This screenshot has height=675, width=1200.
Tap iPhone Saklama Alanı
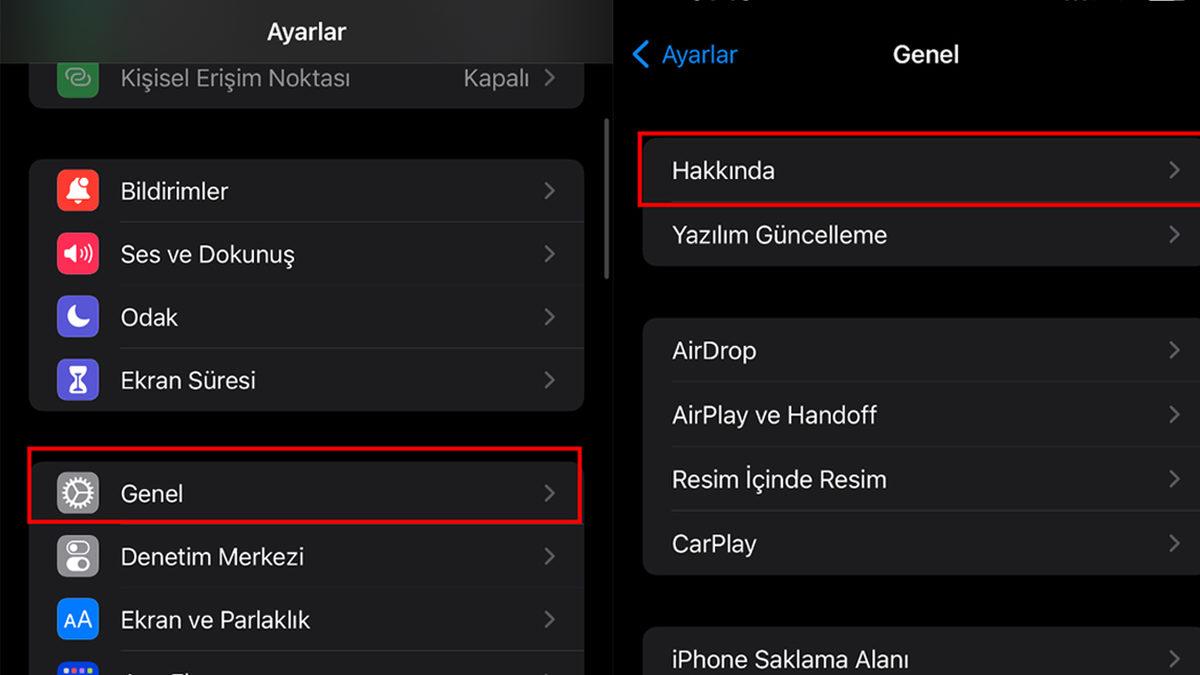(789, 658)
